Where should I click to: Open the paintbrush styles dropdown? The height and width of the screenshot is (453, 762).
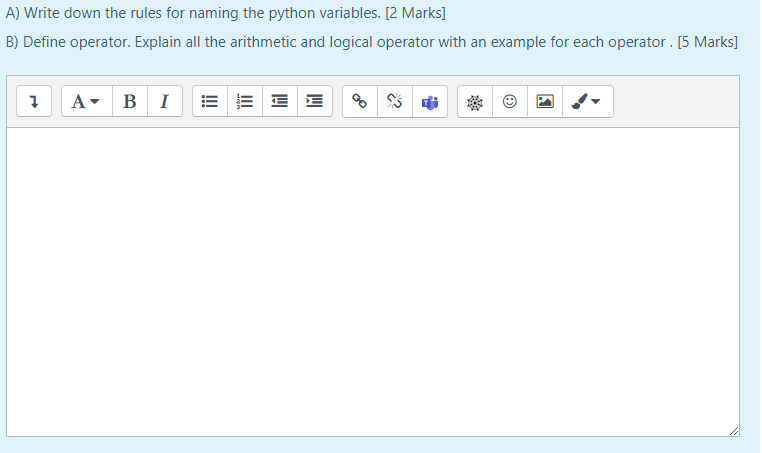point(588,102)
